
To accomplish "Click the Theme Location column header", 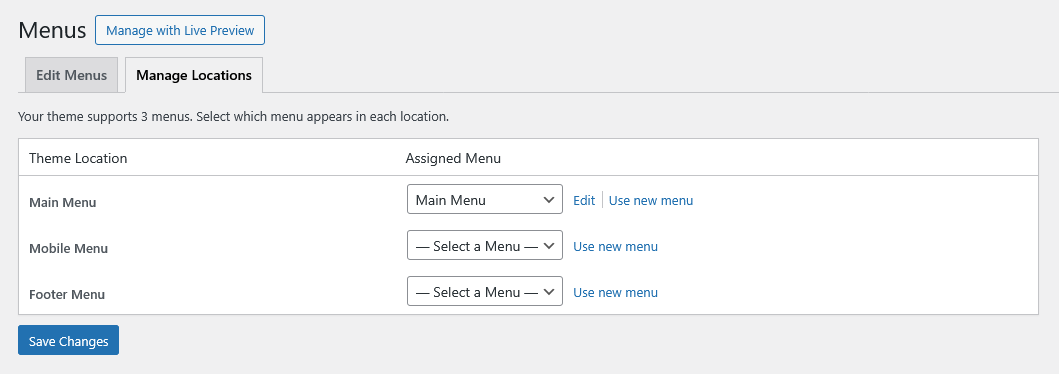I will tap(78, 159).
